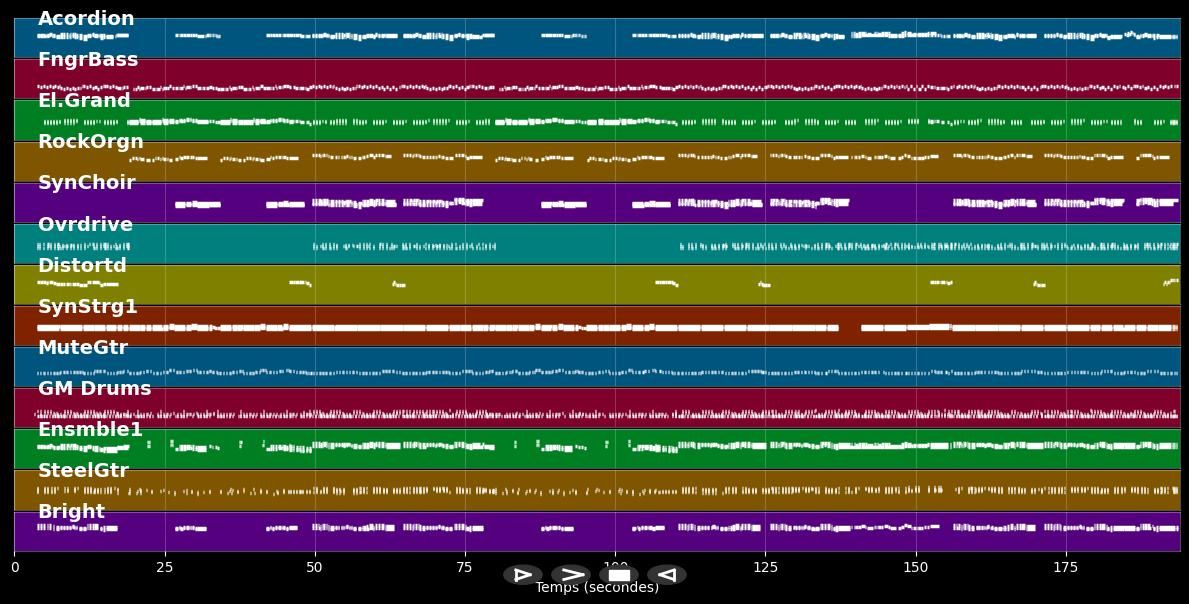
Task: Click the Bright track name
Action: [x=71, y=512]
